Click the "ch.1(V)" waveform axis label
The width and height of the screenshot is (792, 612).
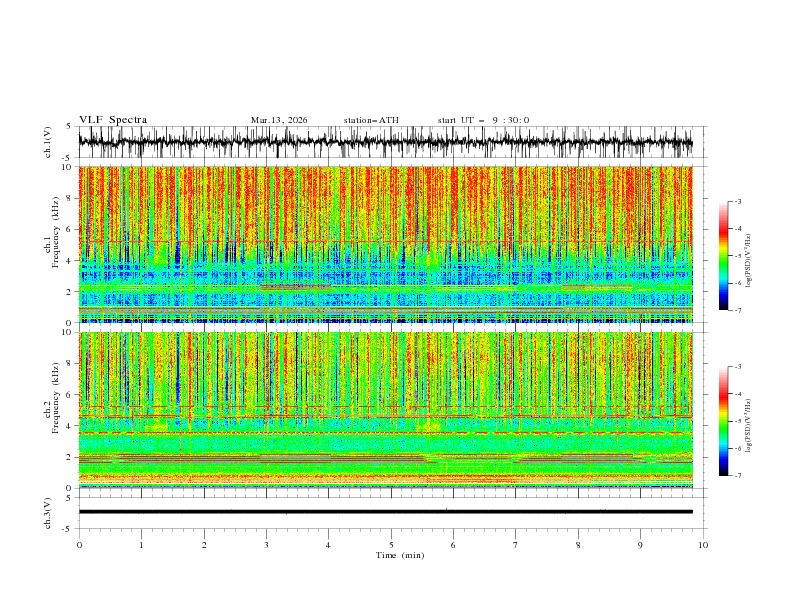(x=48, y=142)
